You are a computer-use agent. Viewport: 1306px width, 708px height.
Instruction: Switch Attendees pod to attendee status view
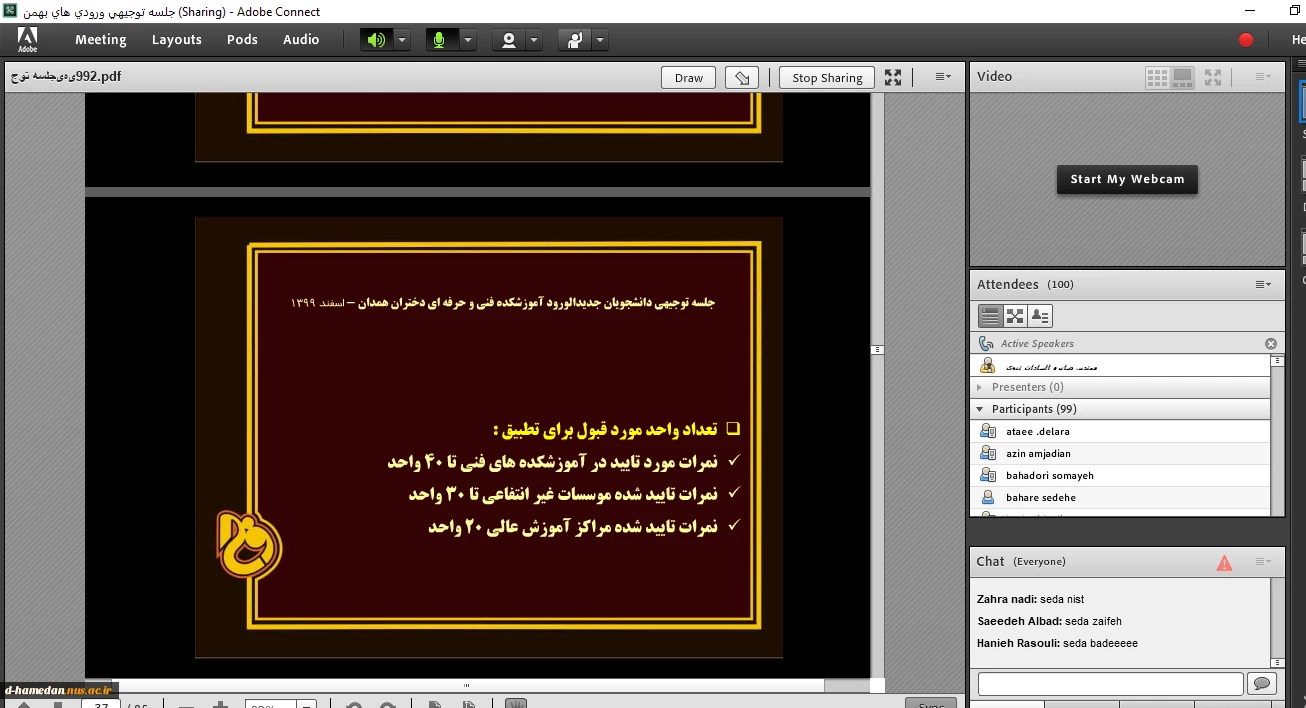pos(1040,316)
